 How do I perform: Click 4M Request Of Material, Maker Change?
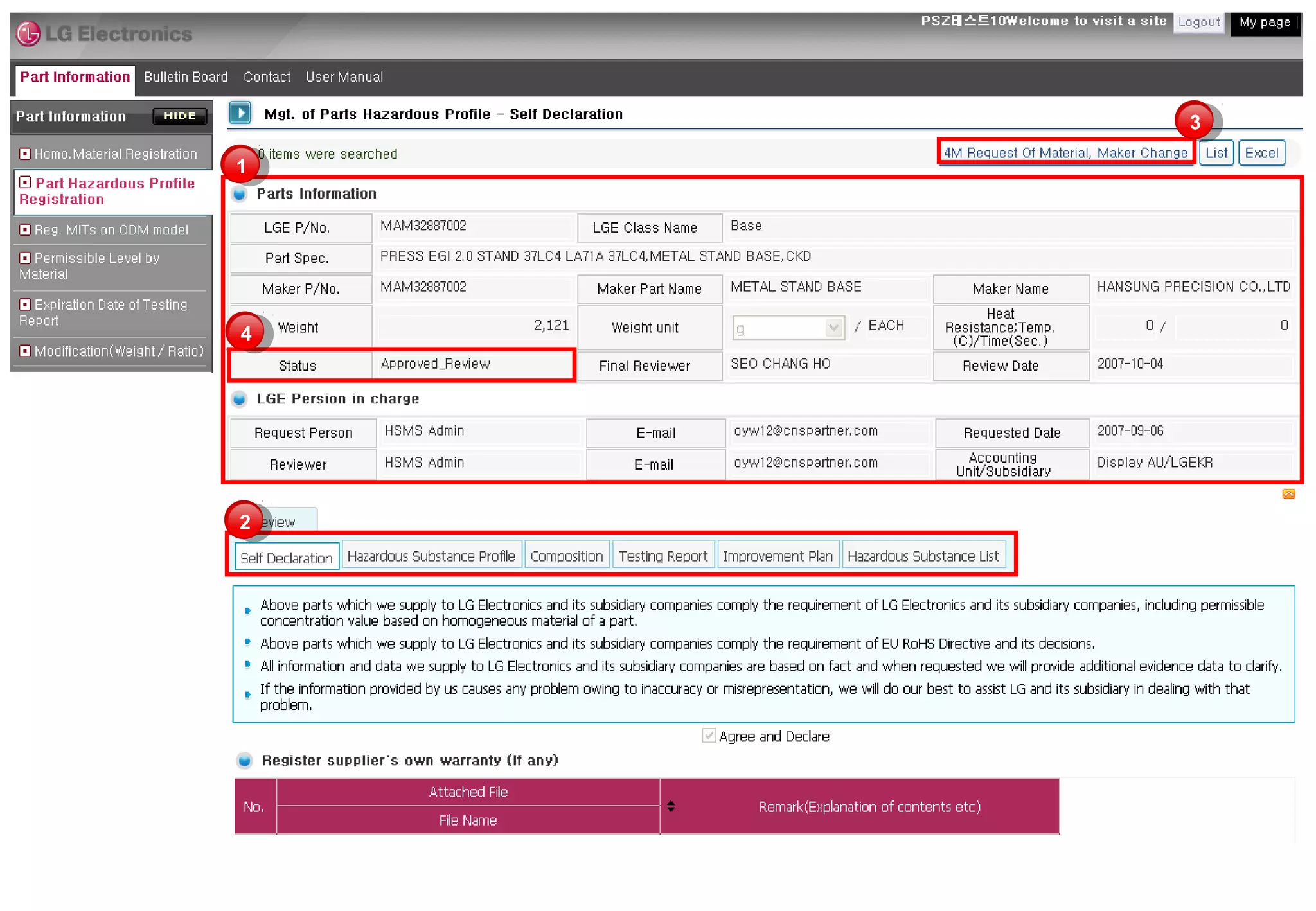pyautogui.click(x=1065, y=153)
